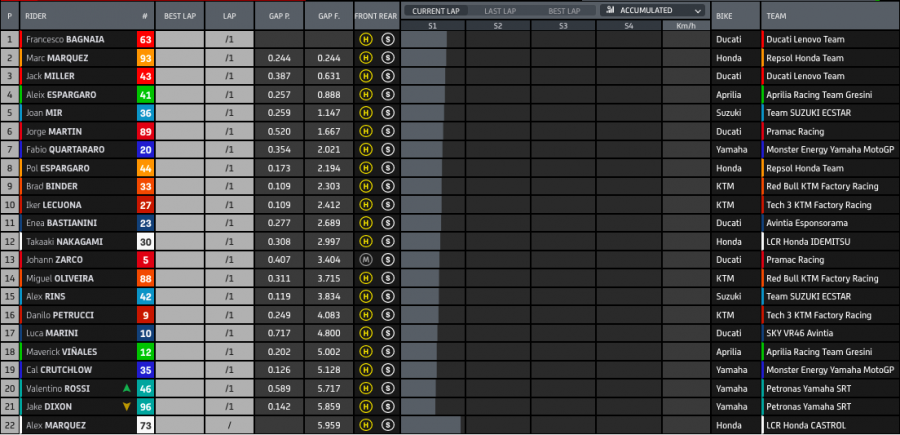Select the BEST LAP sector tab

point(563,10)
